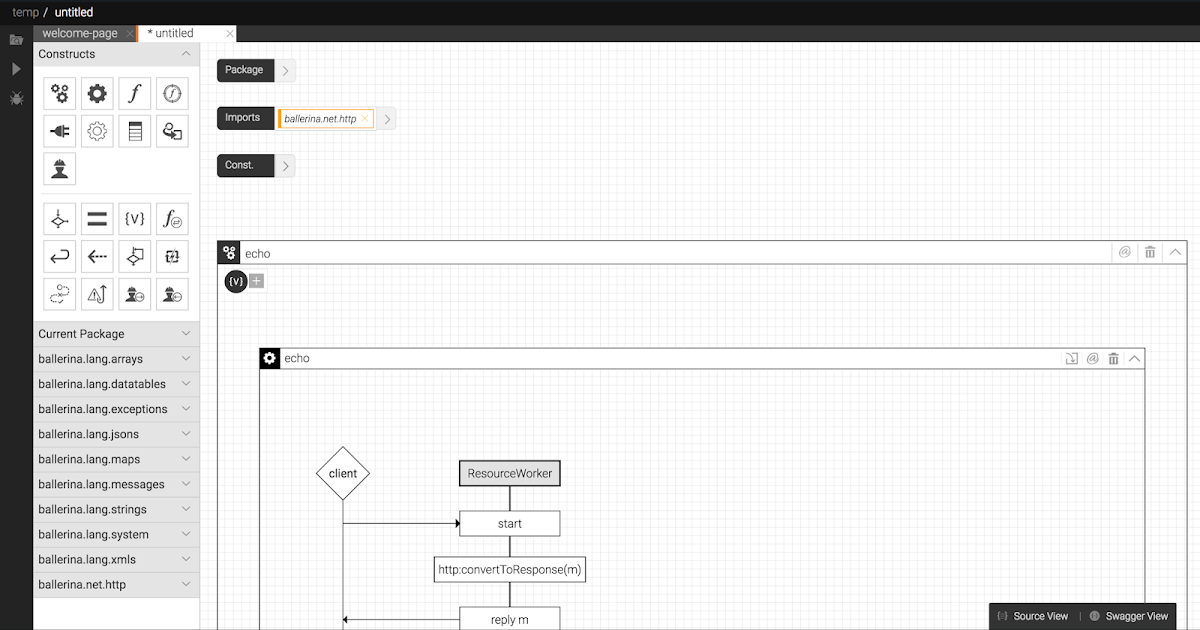The height and width of the screenshot is (630, 1200).
Task: Select the Variable definition {V} icon
Action: (134, 218)
